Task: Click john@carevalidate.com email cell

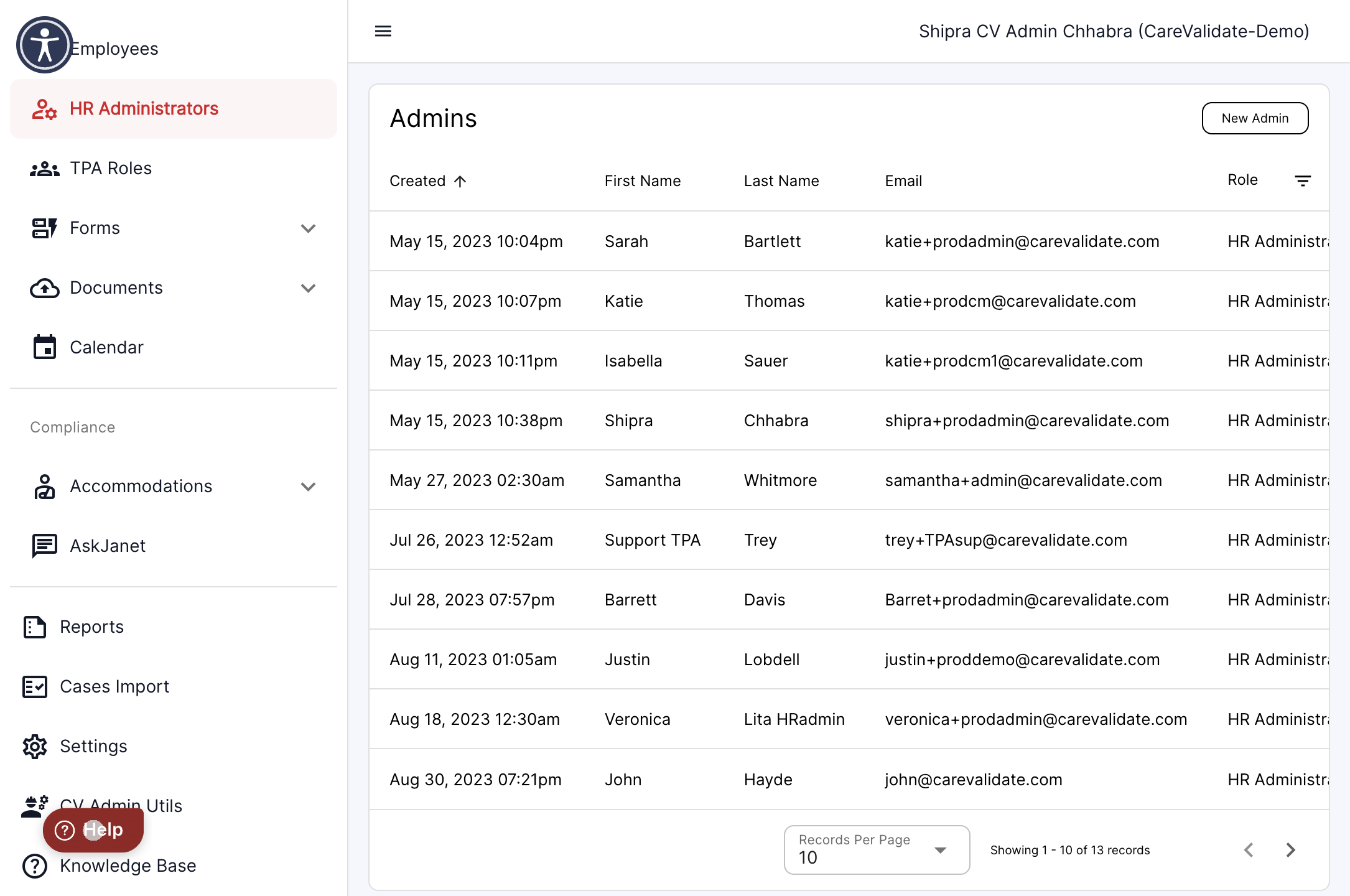Action: click(974, 780)
